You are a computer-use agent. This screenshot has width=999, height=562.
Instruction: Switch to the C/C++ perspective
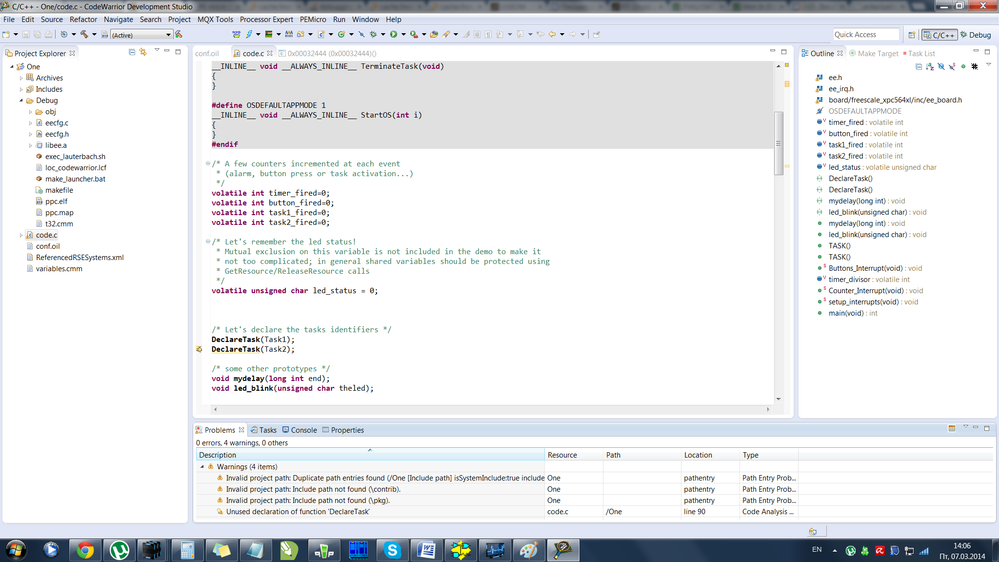(939, 35)
